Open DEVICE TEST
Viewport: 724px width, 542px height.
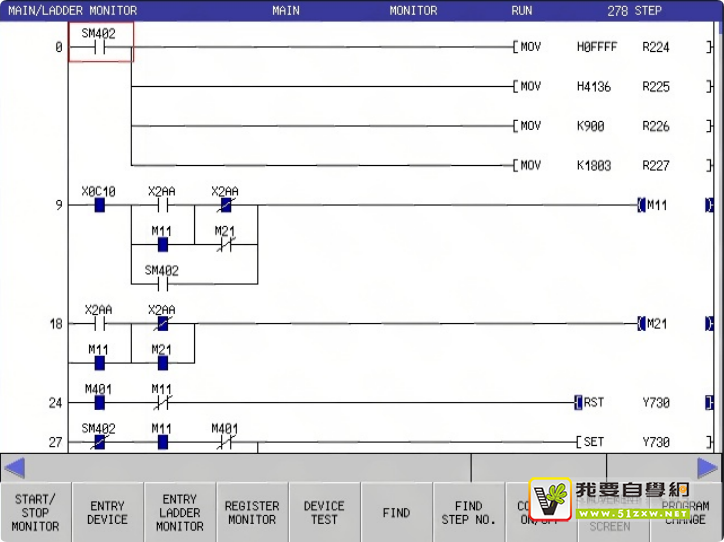point(324,512)
